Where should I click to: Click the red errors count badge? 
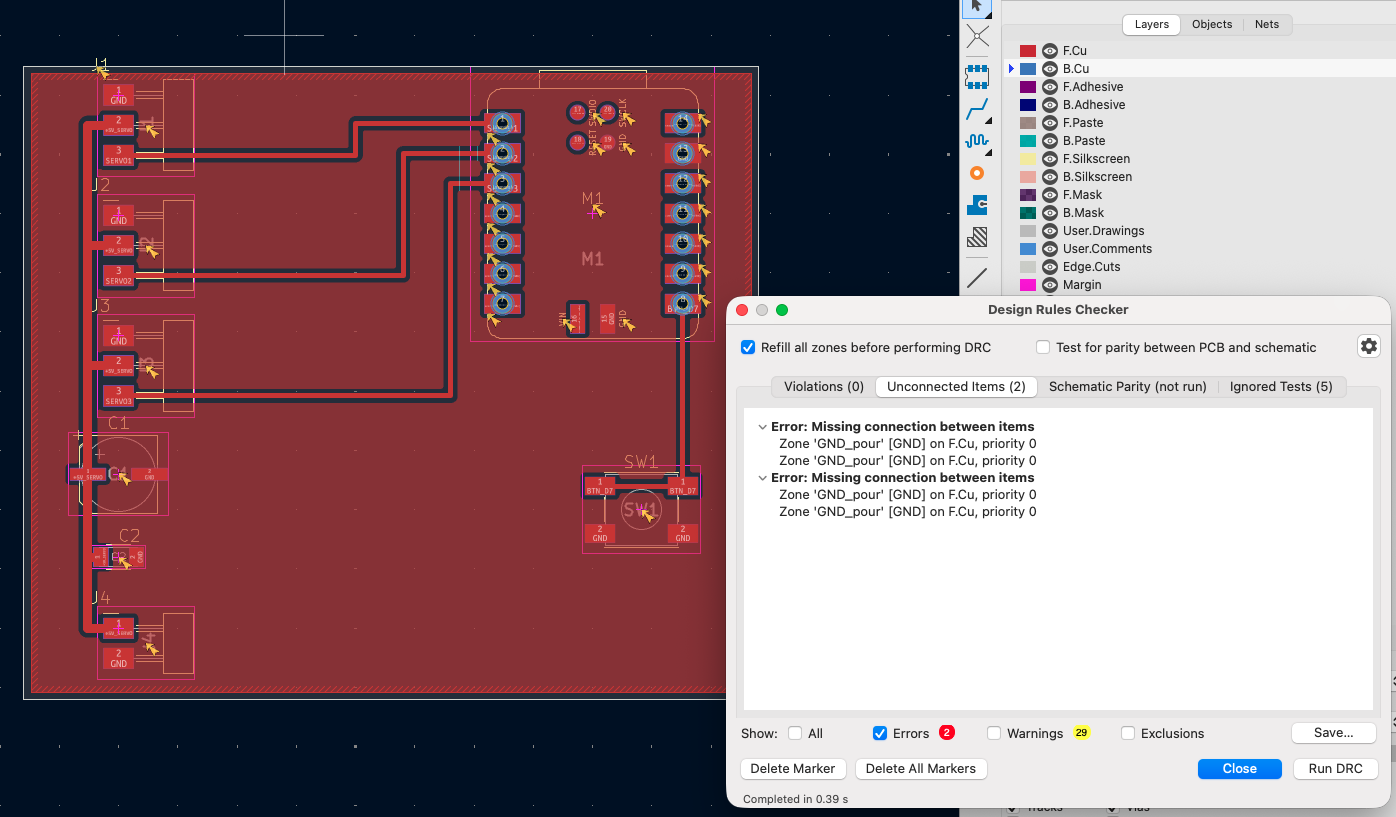946,733
